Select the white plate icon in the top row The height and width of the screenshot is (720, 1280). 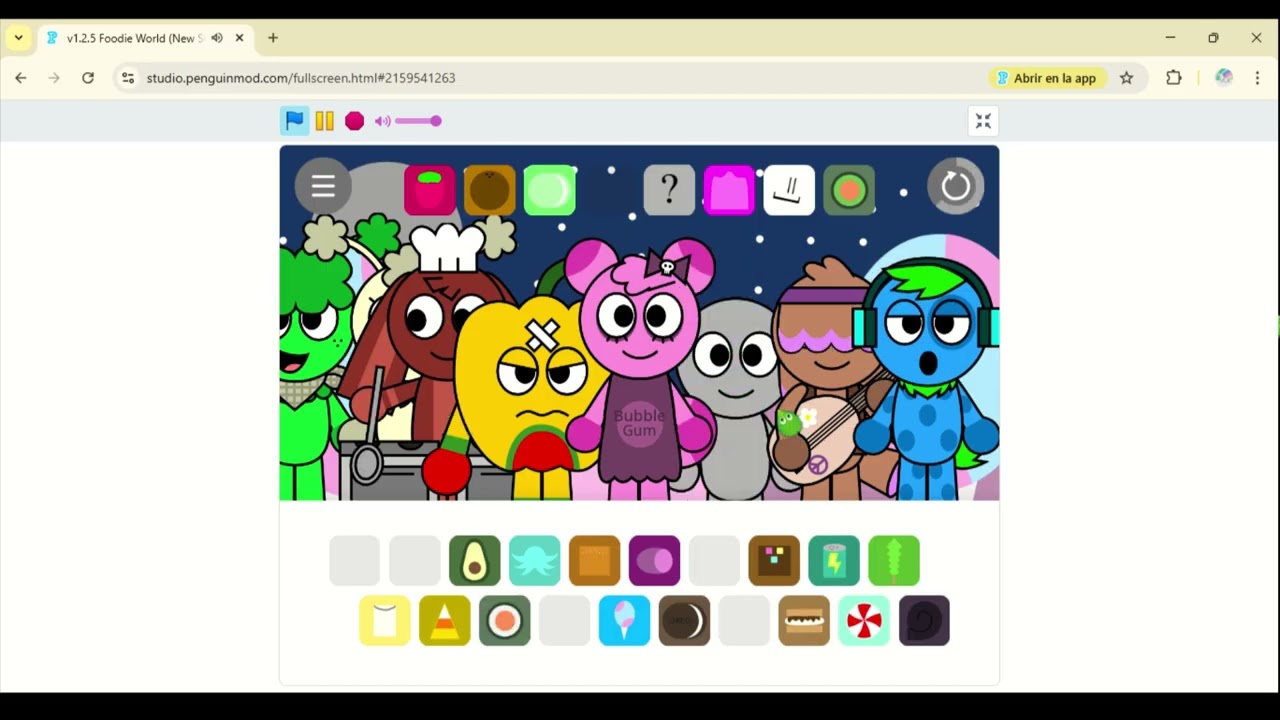click(789, 190)
